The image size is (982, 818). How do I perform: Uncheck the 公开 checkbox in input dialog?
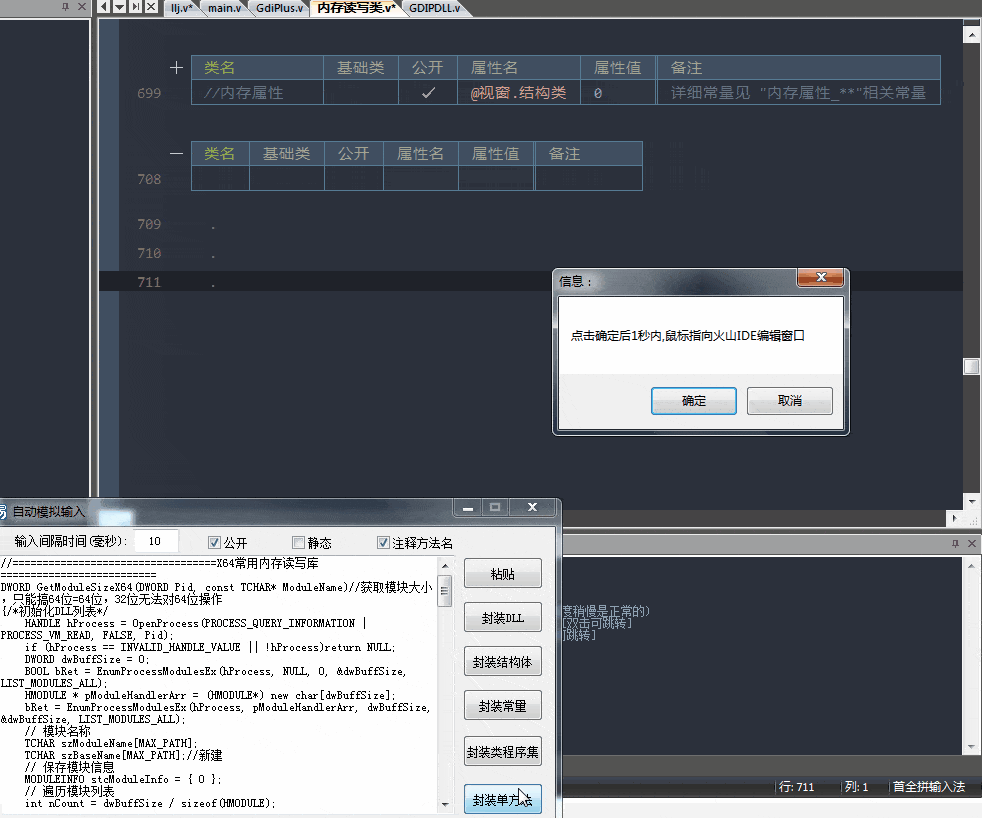(x=214, y=543)
